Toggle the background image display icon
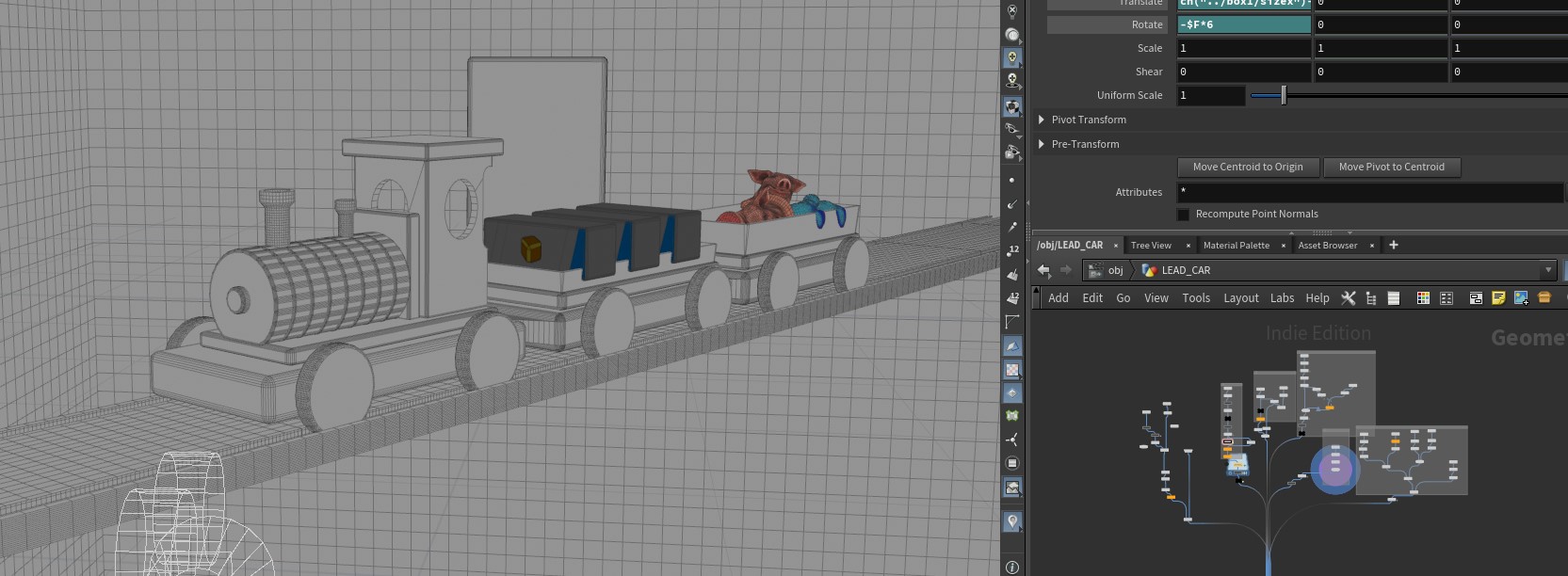This screenshot has height=576, width=1568. (1012, 488)
